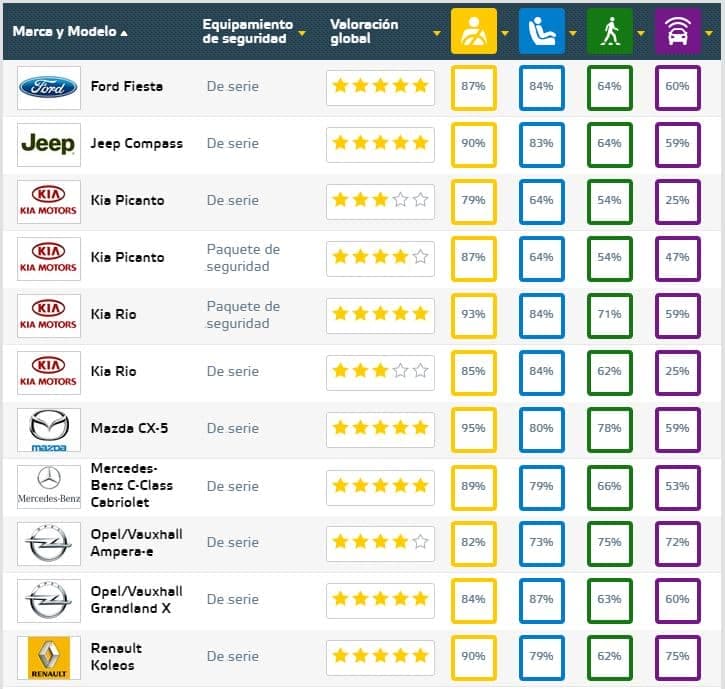Expand the Valoración global dropdown arrow
The height and width of the screenshot is (689, 725).
click(x=437, y=32)
